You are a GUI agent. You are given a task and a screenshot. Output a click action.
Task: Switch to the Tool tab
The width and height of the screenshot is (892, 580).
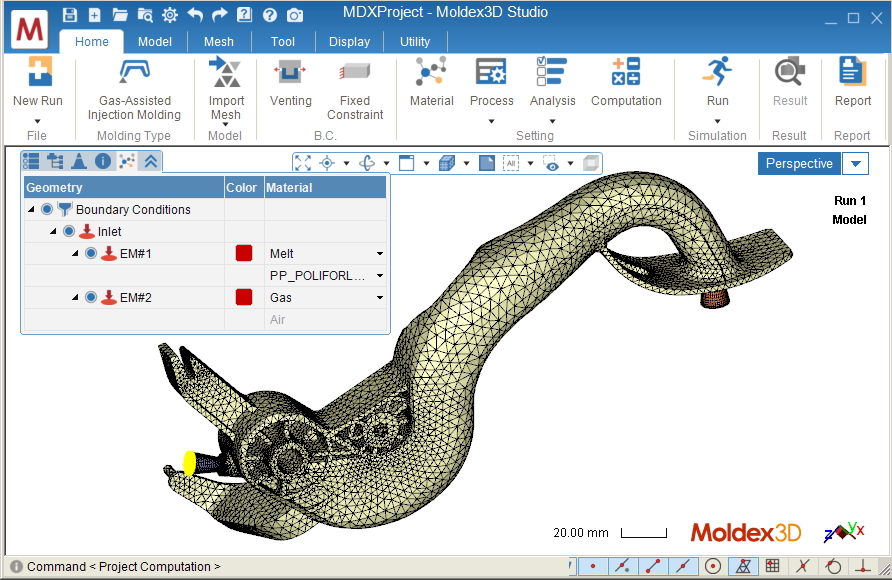pyautogui.click(x=283, y=42)
